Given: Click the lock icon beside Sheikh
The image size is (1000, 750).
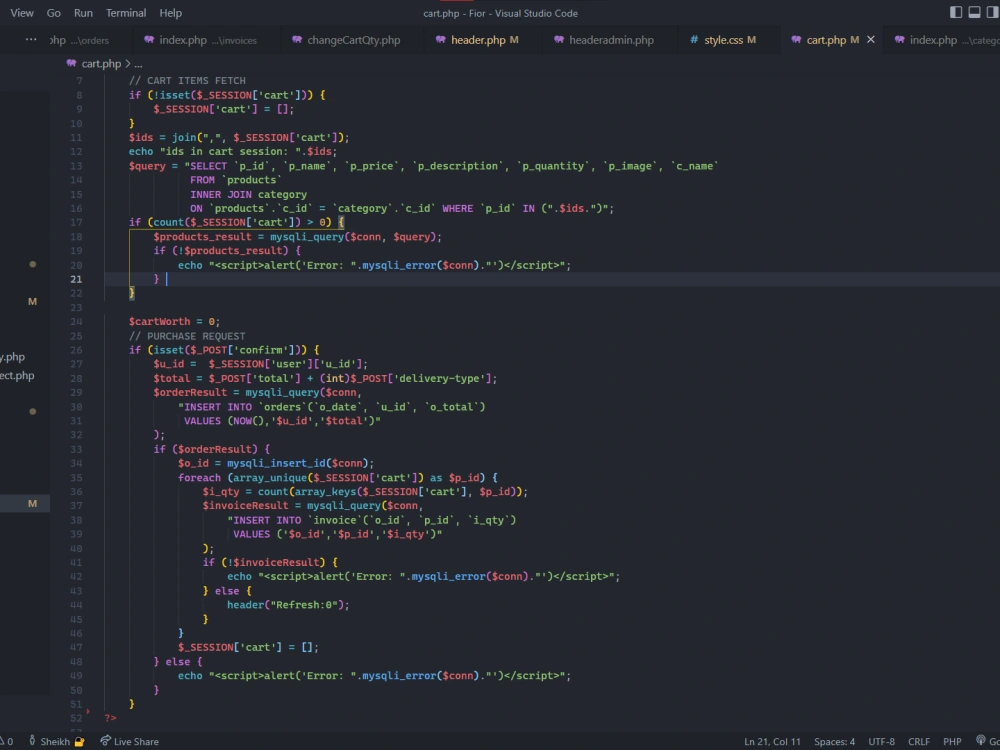Looking at the screenshot, I should [x=79, y=742].
